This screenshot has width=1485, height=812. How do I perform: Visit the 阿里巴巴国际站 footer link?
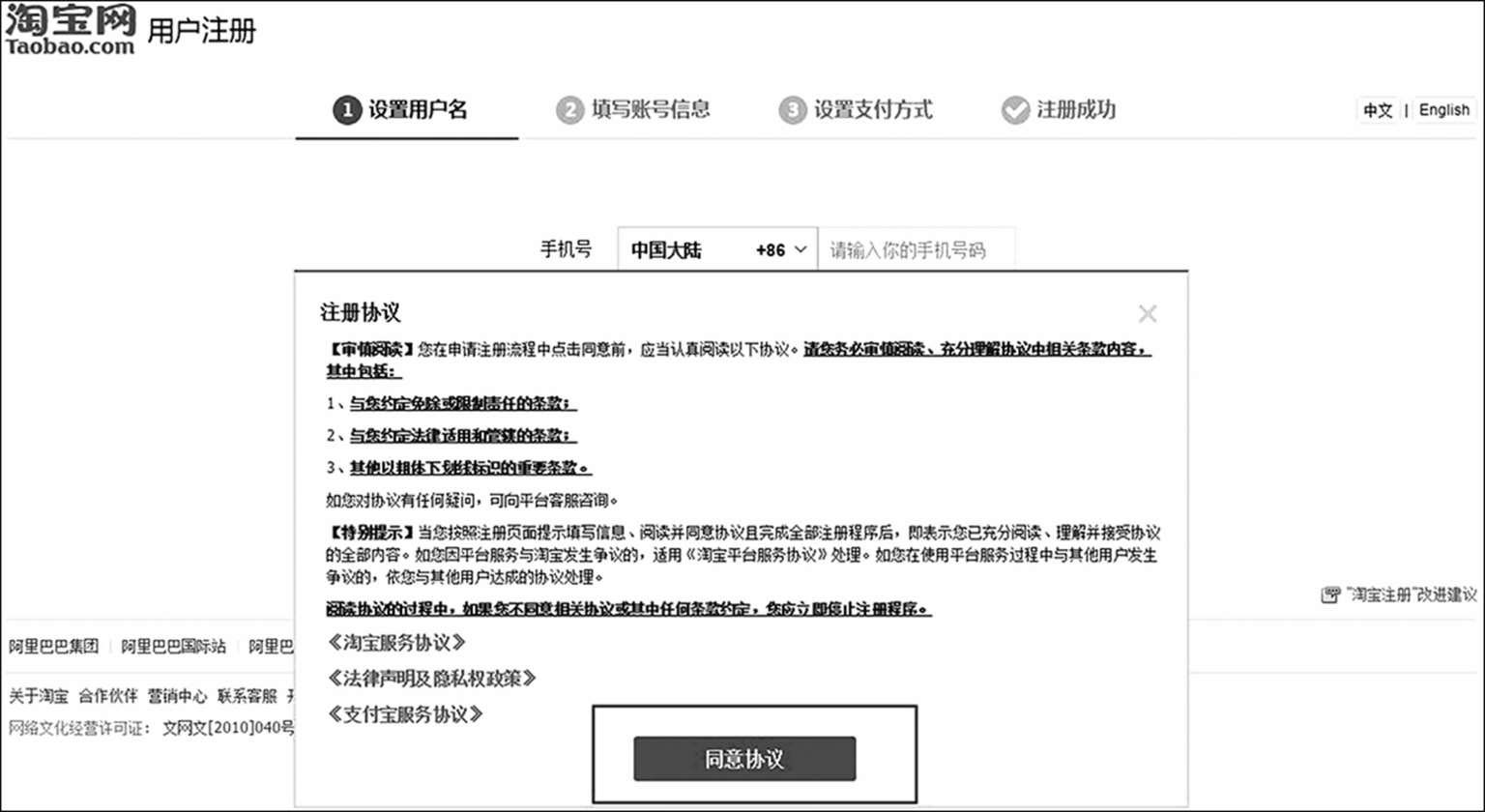(x=174, y=647)
